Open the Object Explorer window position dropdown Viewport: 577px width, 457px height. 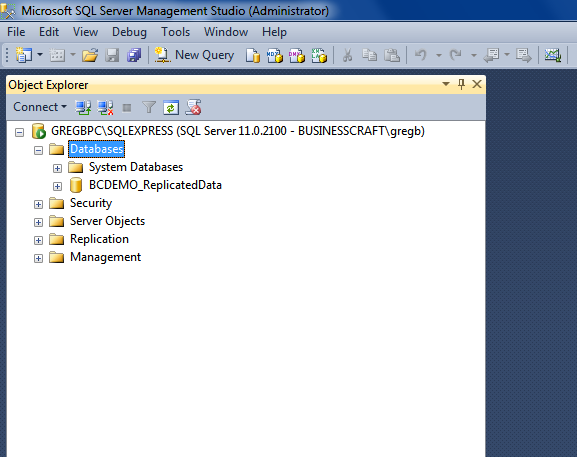446,84
